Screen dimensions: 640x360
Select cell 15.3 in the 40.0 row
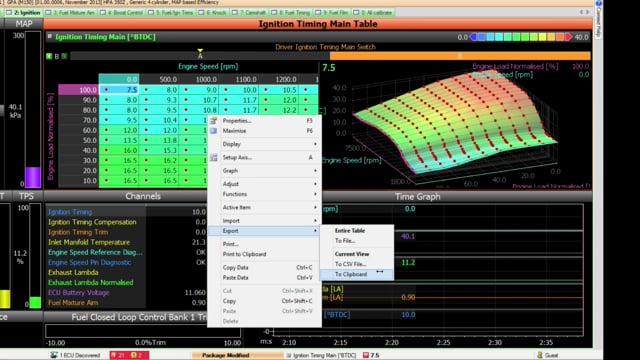pos(159,151)
